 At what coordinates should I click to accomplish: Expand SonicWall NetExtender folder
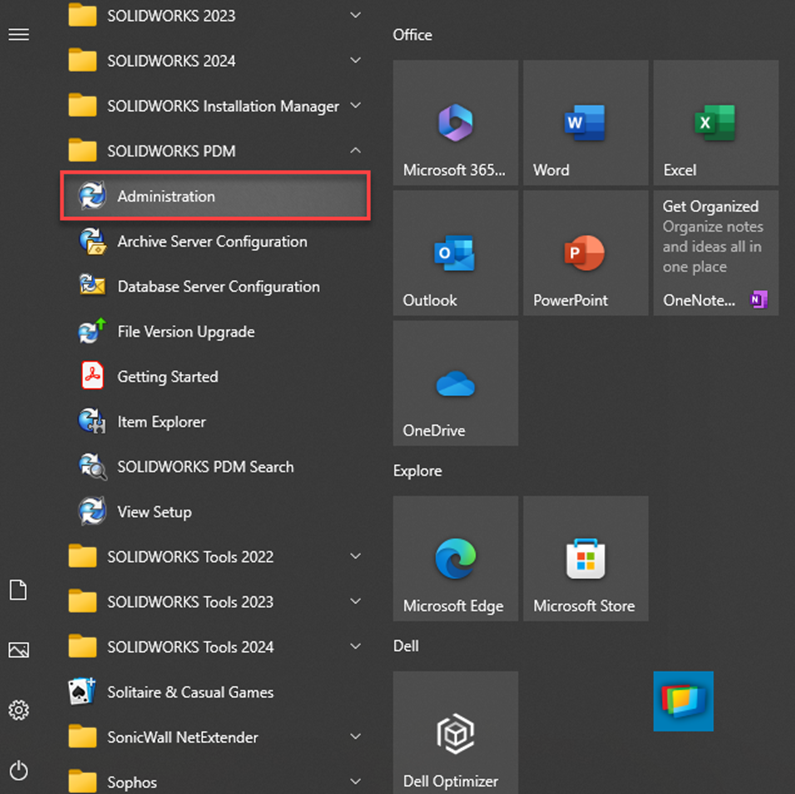point(215,737)
